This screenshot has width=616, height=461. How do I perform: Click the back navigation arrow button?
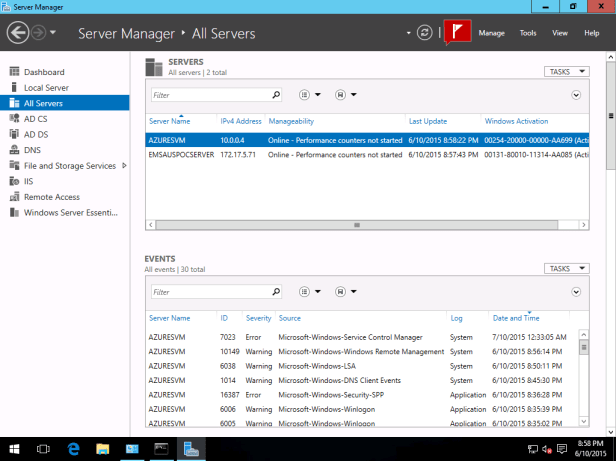(x=17, y=33)
